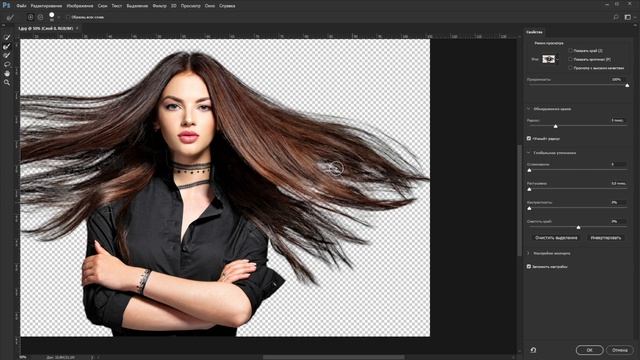Switch to the Свойства panel tab
This screenshot has width=640, height=360.
click(x=534, y=32)
